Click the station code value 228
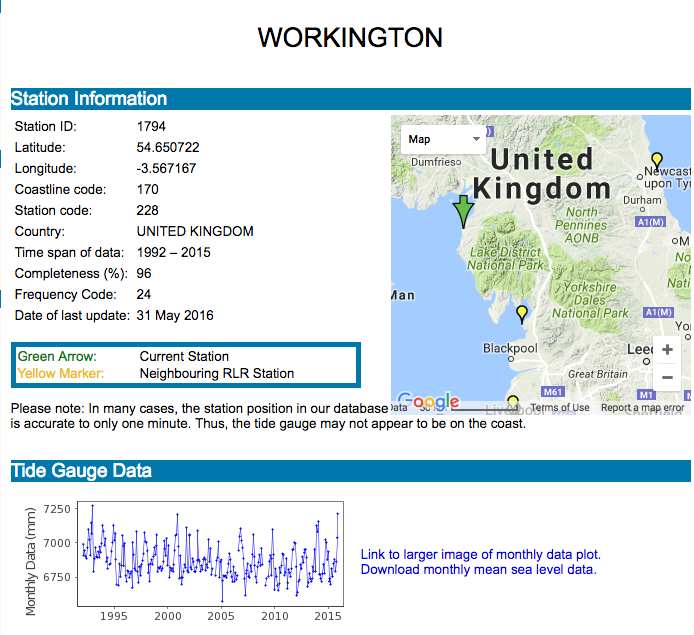 click(147, 210)
